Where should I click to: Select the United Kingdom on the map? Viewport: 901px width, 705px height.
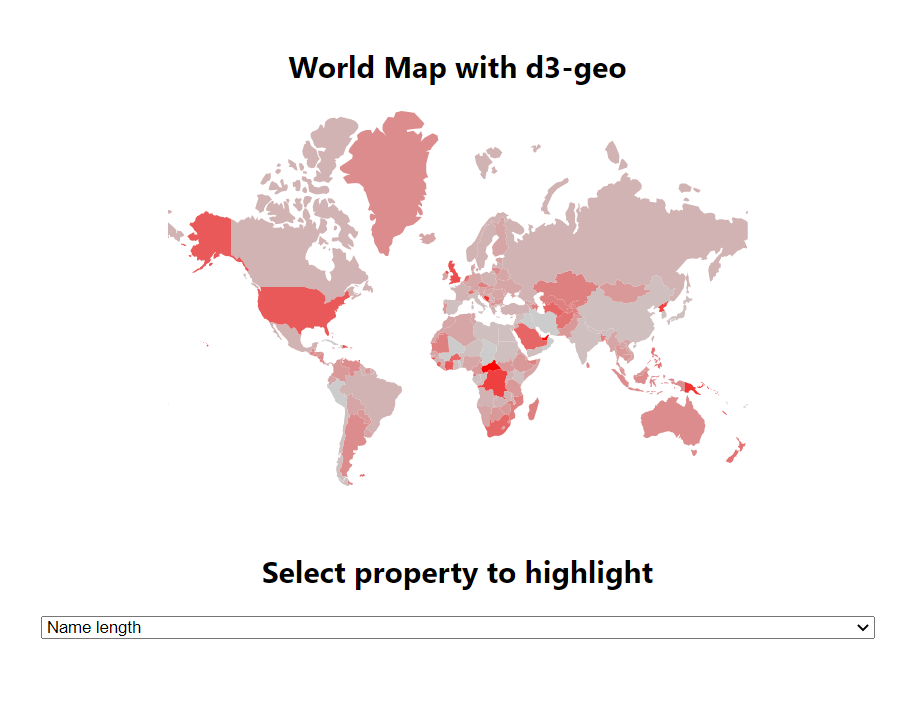click(453, 273)
